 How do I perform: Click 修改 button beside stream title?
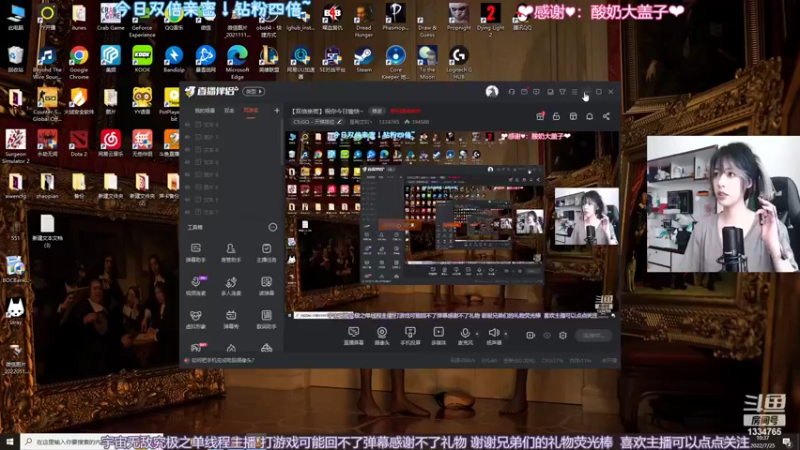pyautogui.click(x=377, y=111)
